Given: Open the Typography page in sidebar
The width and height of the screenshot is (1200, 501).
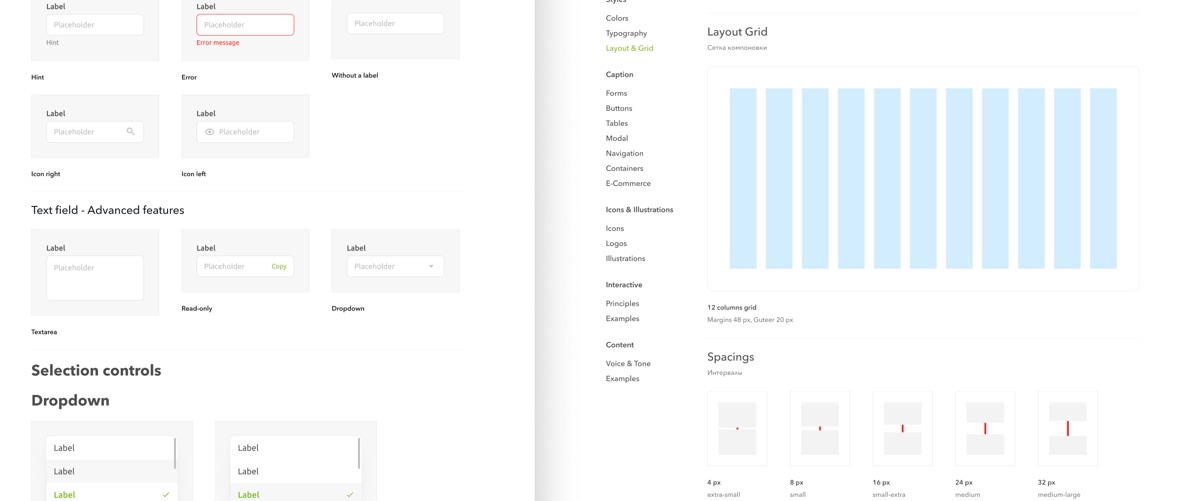Looking at the screenshot, I should (x=626, y=33).
